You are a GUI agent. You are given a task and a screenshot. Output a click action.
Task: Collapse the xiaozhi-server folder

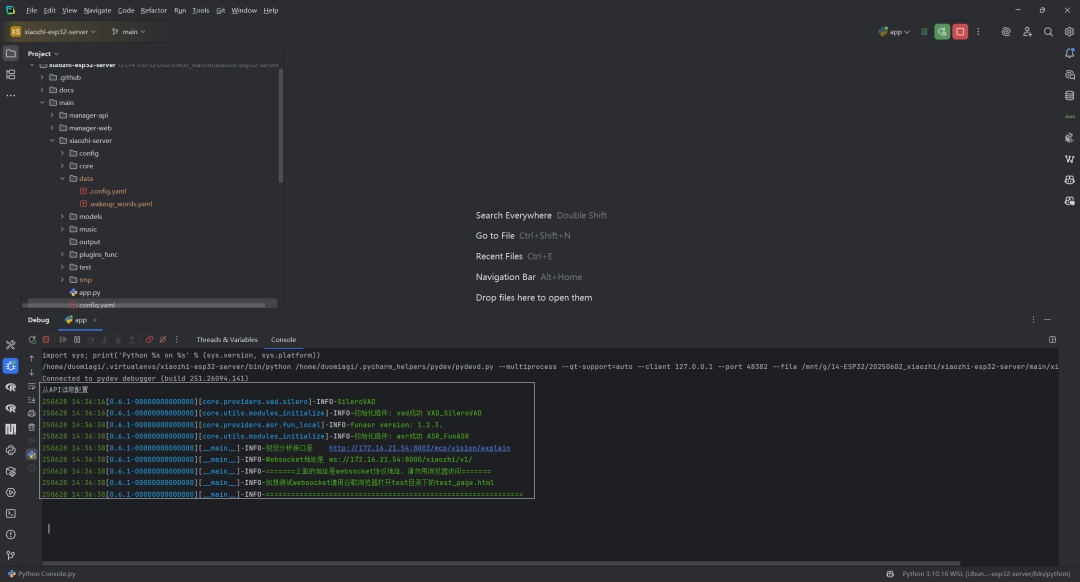point(52,141)
